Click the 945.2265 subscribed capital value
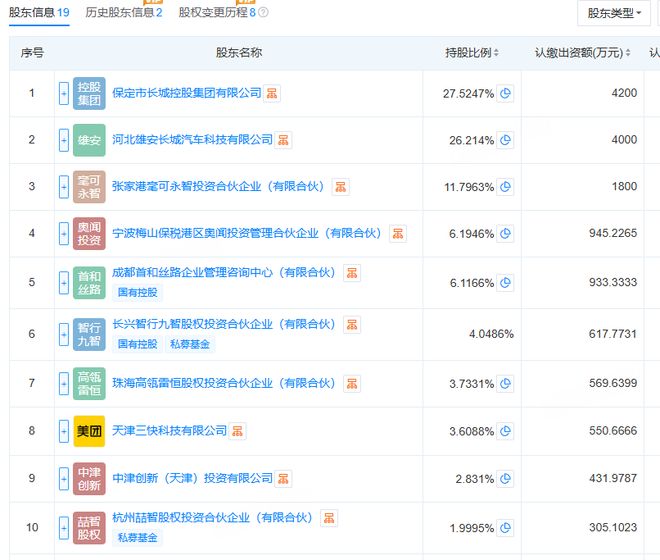The height and width of the screenshot is (560, 660). click(x=613, y=233)
